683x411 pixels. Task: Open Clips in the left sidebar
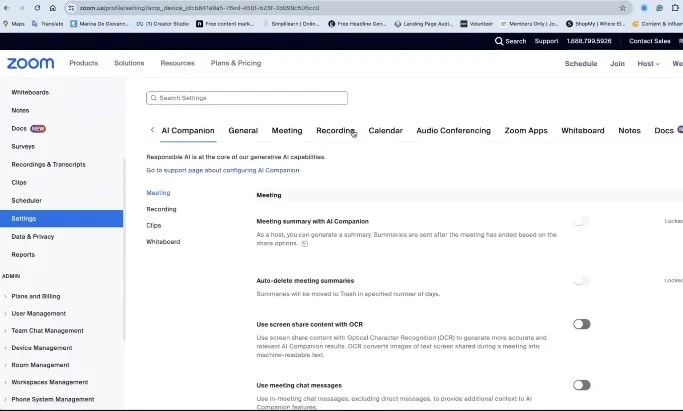pyautogui.click(x=19, y=182)
